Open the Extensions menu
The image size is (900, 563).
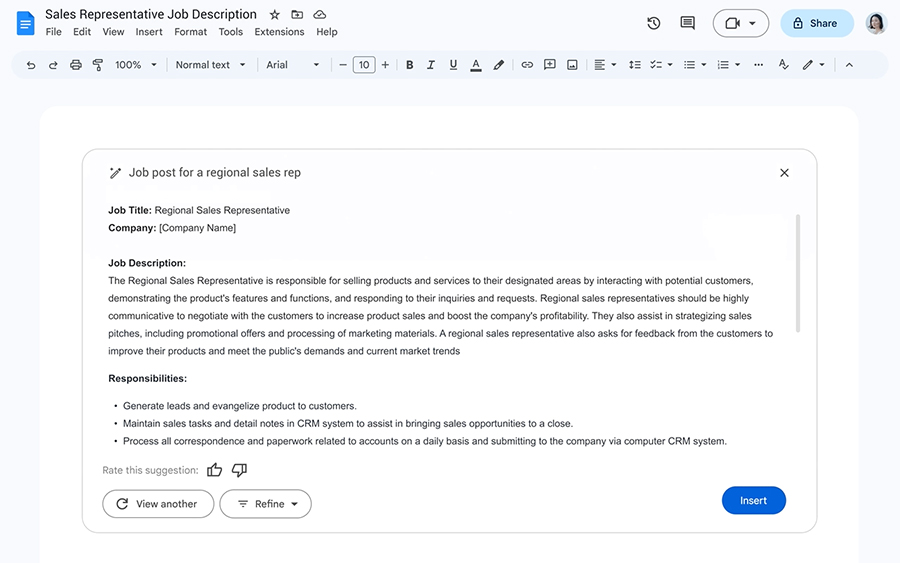point(279,32)
